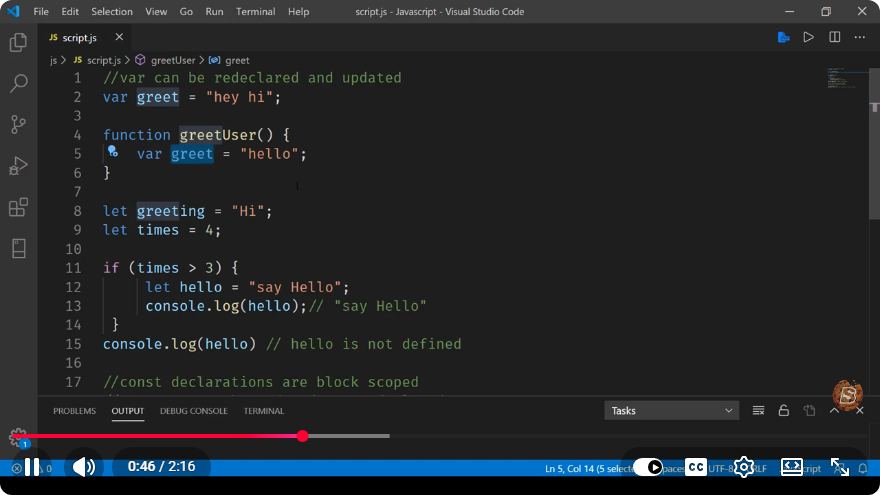880x495 pixels.
Task: Close the script.js editor tab
Action: [x=119, y=37]
